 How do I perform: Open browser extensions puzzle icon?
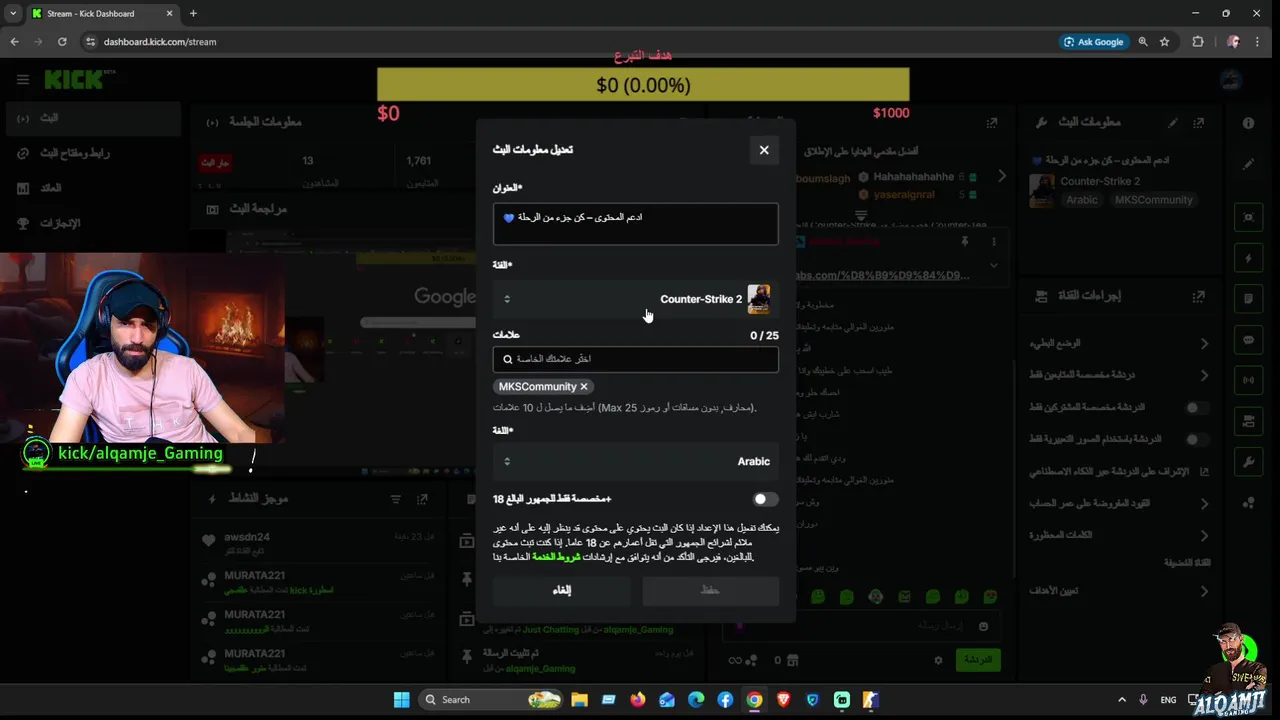(1198, 42)
